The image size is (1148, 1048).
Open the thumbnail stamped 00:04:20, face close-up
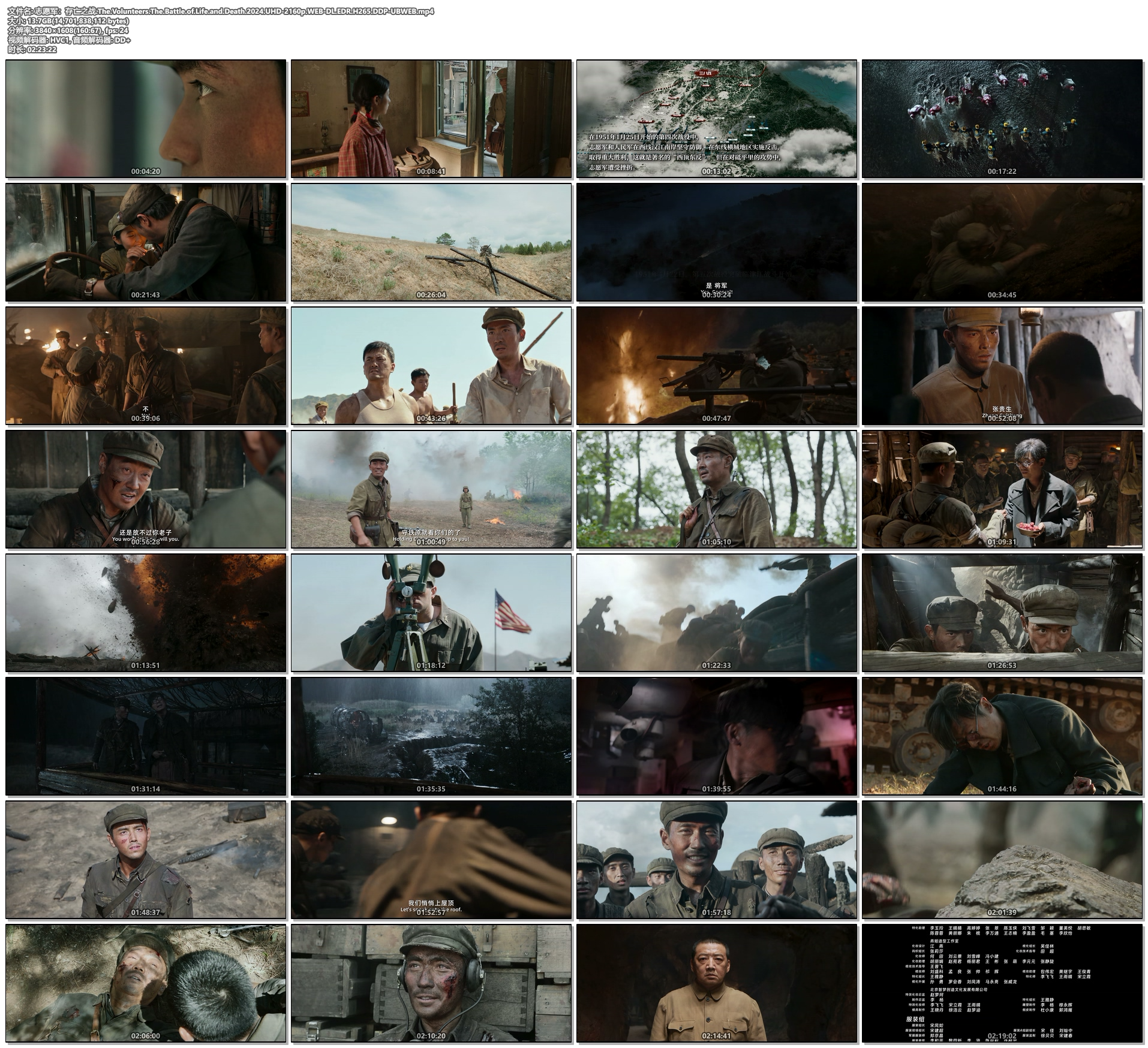(146, 119)
